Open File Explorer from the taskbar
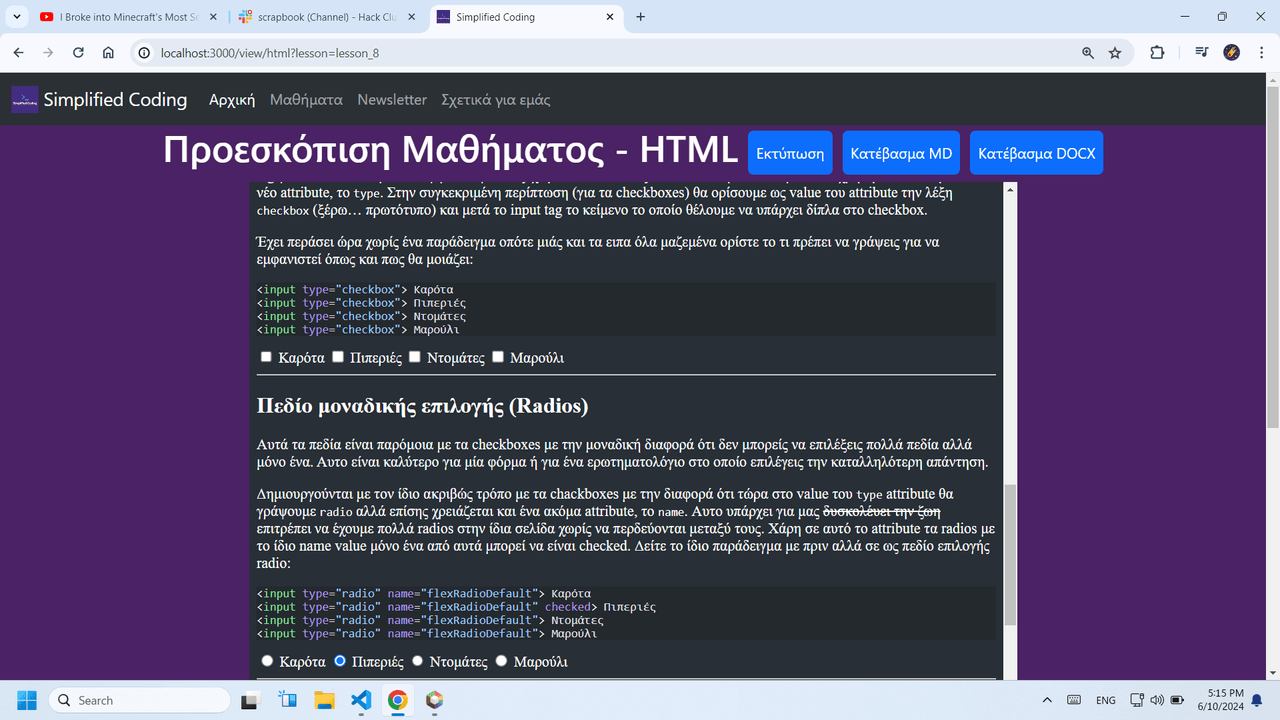Screen dimensions: 1280x720 [x=324, y=700]
